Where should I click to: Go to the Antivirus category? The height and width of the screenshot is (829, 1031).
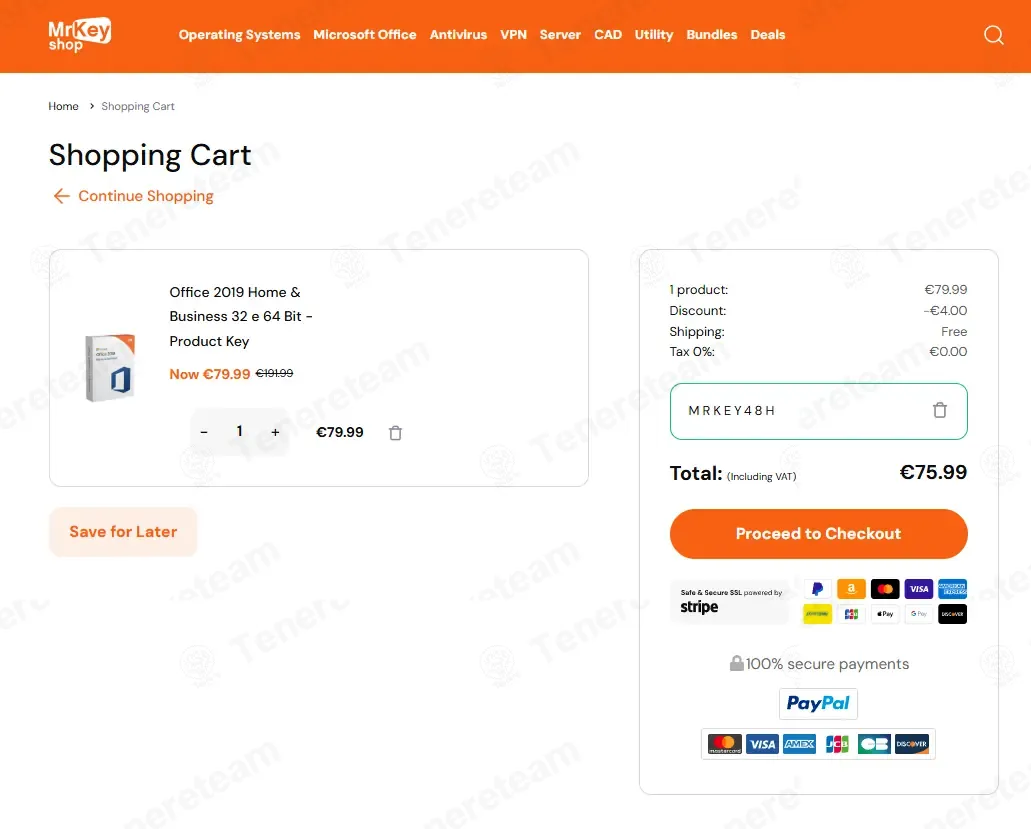point(458,35)
